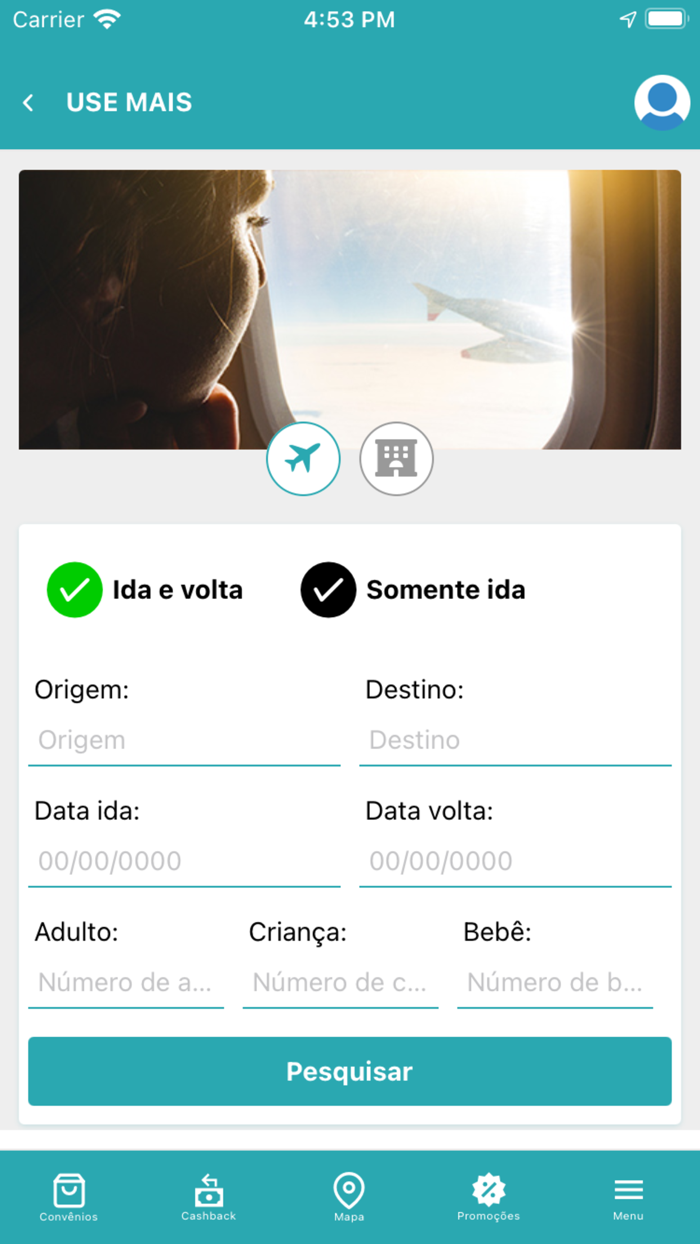Open the Mapa section
700x1244 pixels.
(x=349, y=1196)
